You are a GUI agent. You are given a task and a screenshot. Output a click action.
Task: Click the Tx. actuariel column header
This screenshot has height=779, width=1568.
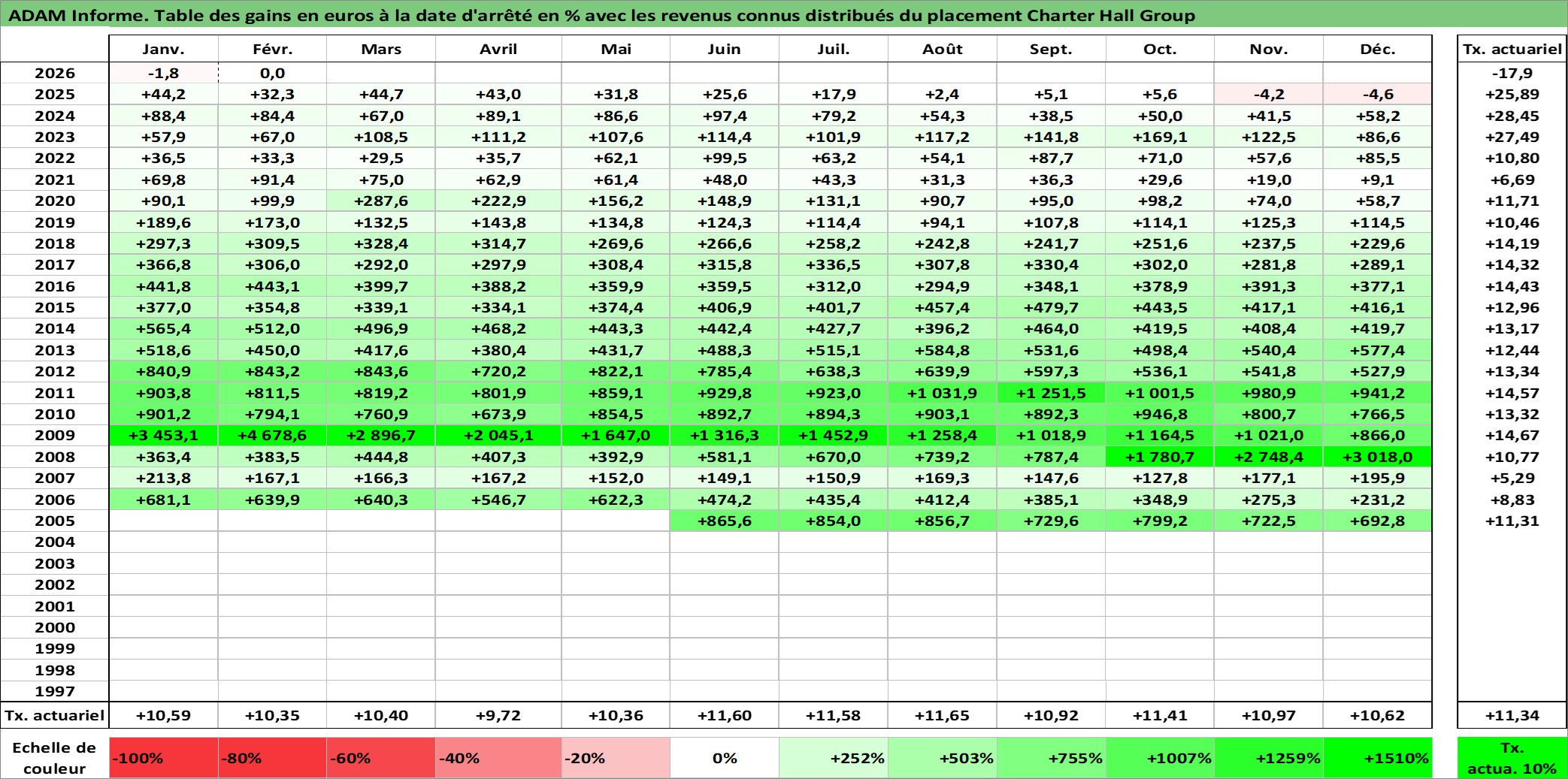coord(1512,49)
